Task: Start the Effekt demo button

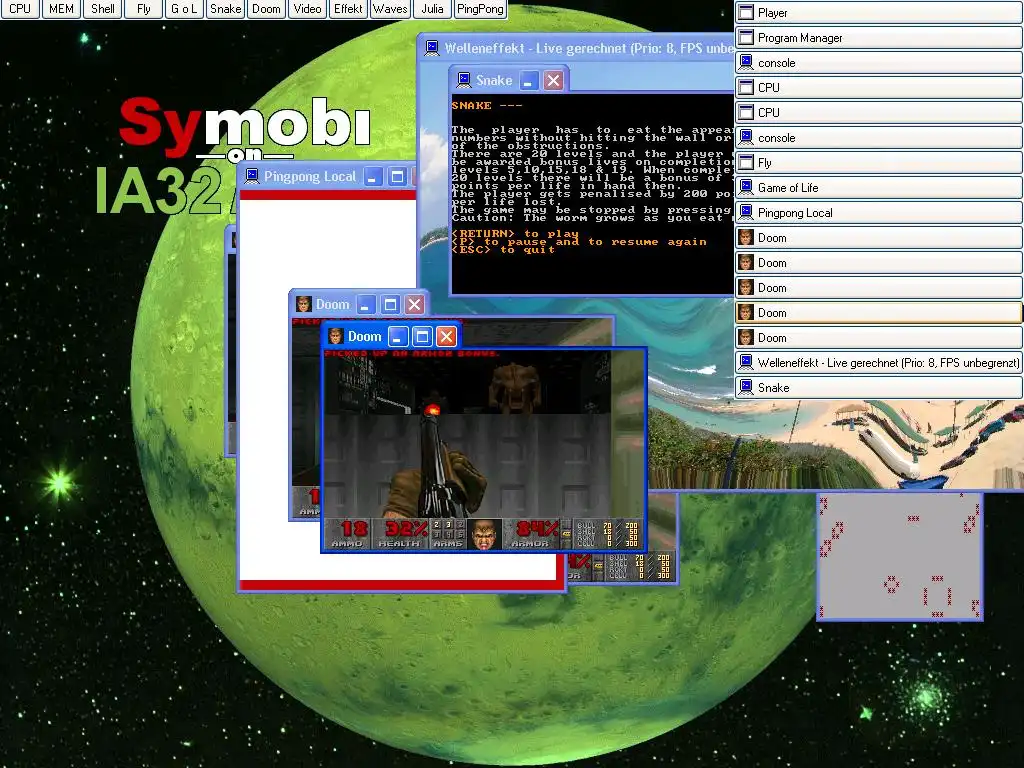Action: (348, 9)
